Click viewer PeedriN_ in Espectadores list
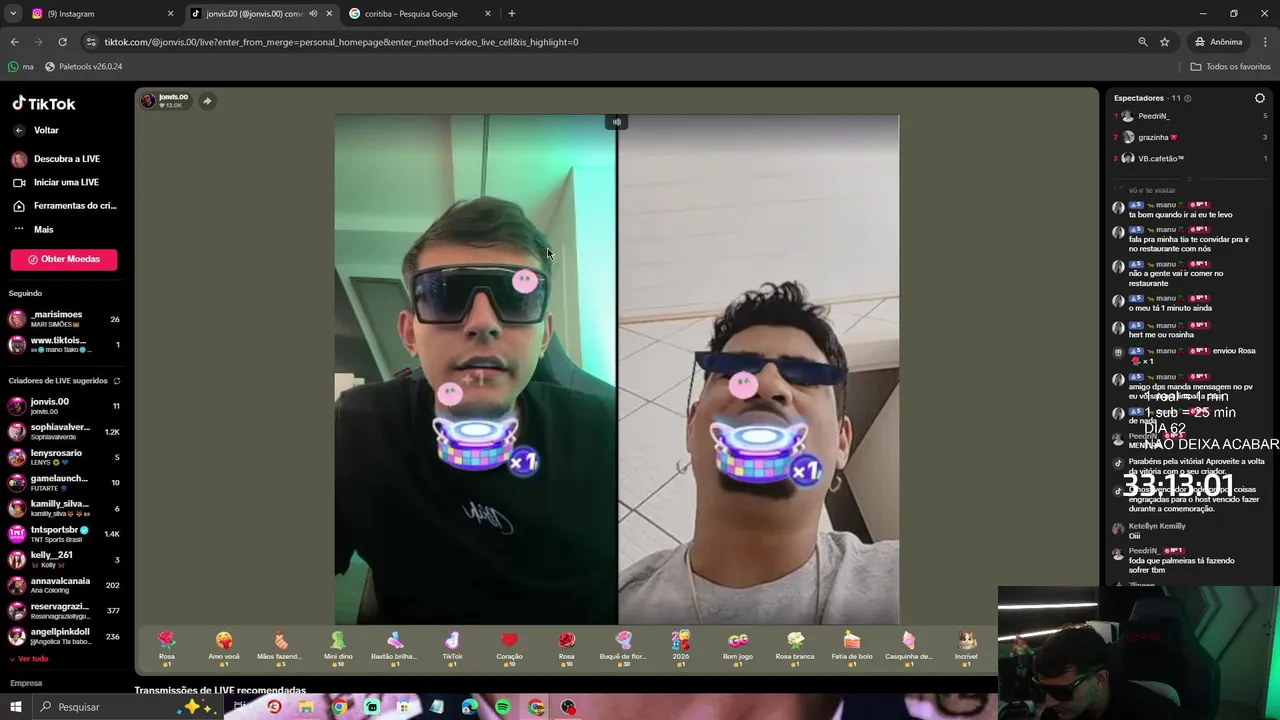 point(1153,117)
